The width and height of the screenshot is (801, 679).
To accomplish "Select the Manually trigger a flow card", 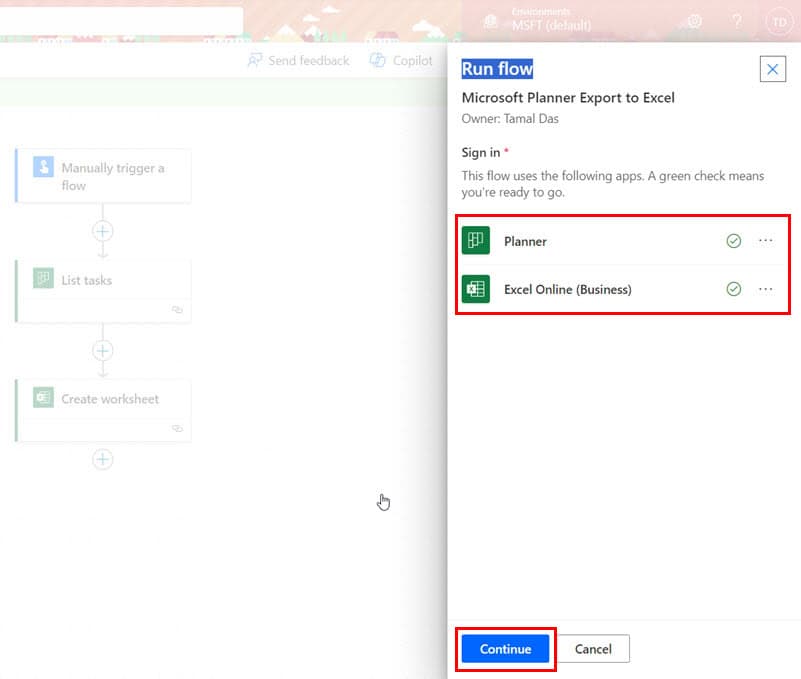I will point(104,176).
